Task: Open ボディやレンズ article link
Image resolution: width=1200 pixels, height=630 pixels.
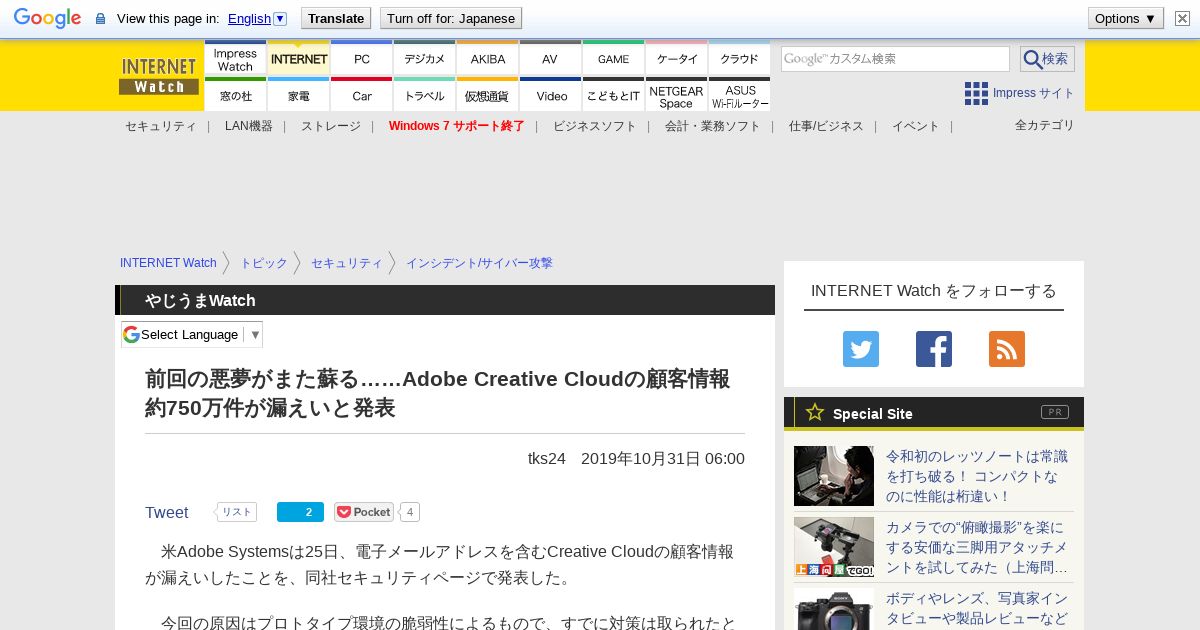Action: point(977,609)
